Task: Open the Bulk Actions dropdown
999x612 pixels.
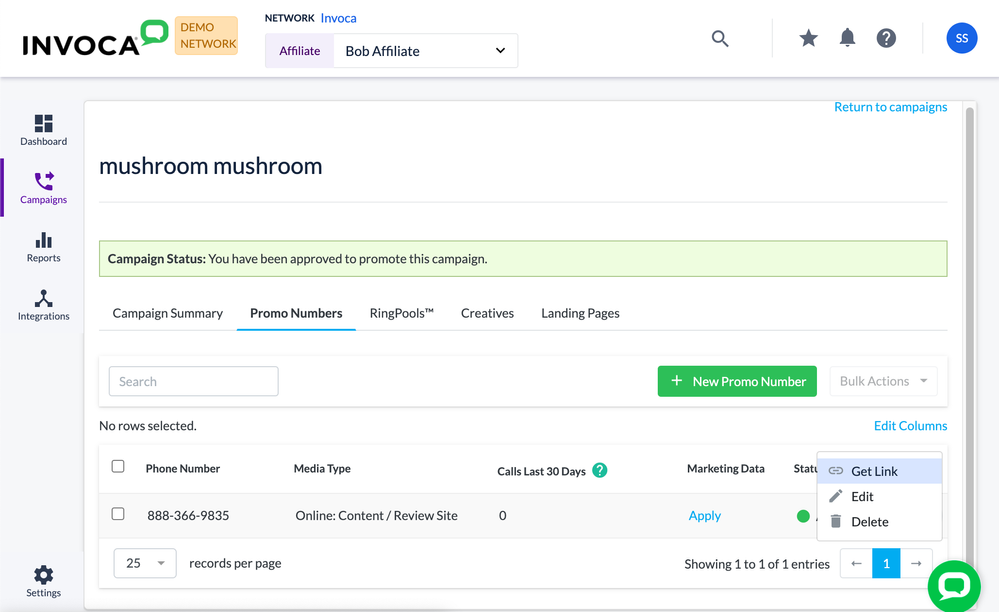Action: point(883,381)
